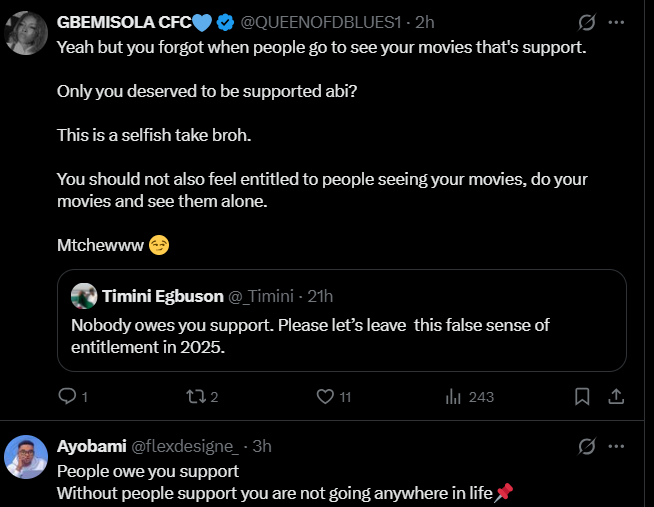The image size is (654, 507).
Task: Click Ayobami display name
Action: 92,446
